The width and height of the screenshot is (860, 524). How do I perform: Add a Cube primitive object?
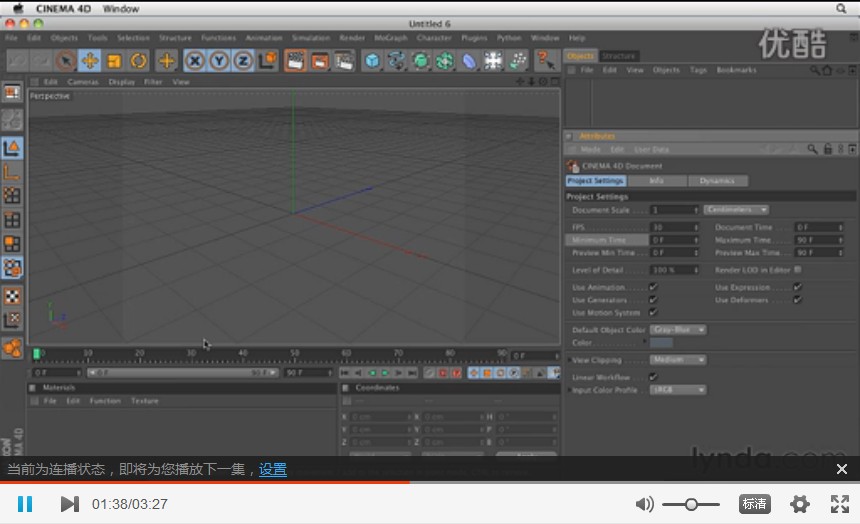coord(372,61)
